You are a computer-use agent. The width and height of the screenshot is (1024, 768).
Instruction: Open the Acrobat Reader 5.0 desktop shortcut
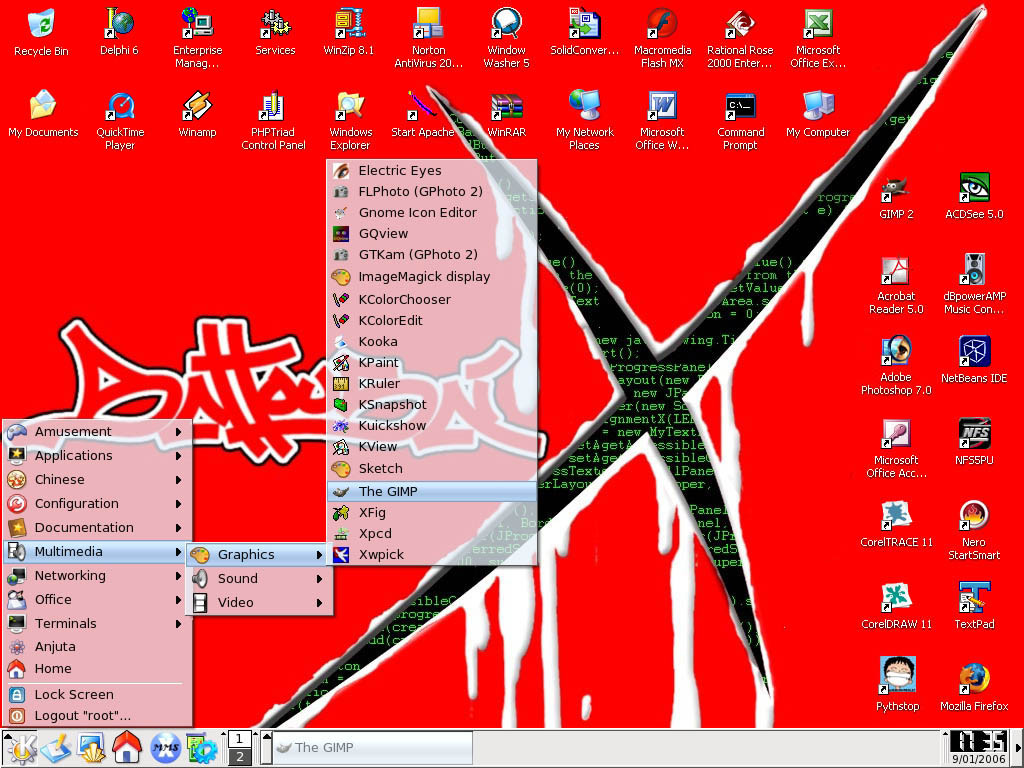(896, 285)
